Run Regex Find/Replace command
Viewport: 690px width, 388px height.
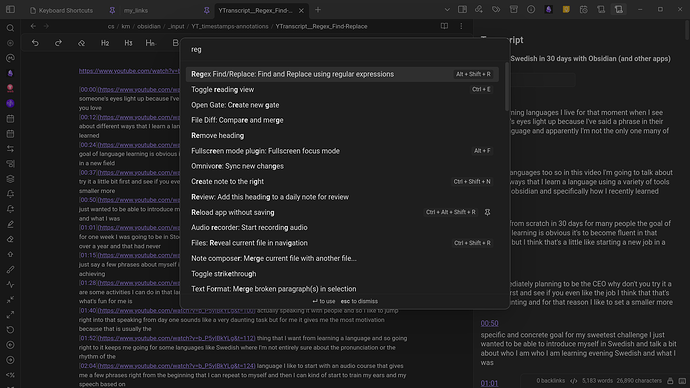click(x=342, y=74)
